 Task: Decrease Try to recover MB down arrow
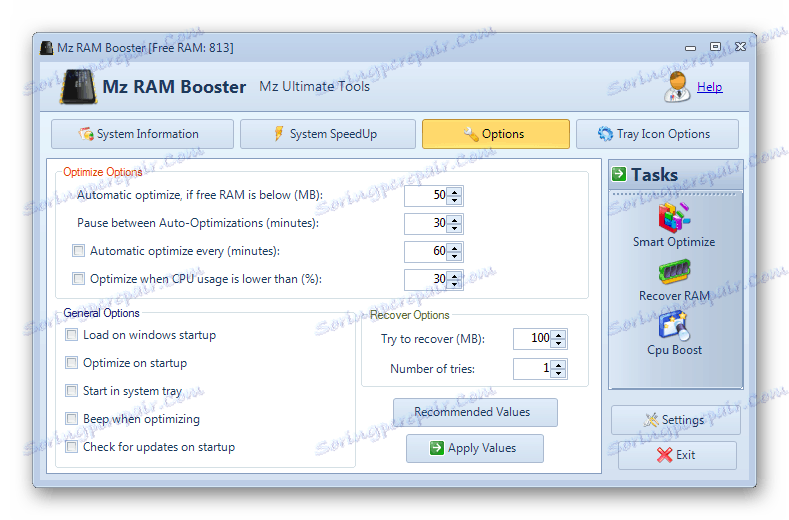[559, 343]
